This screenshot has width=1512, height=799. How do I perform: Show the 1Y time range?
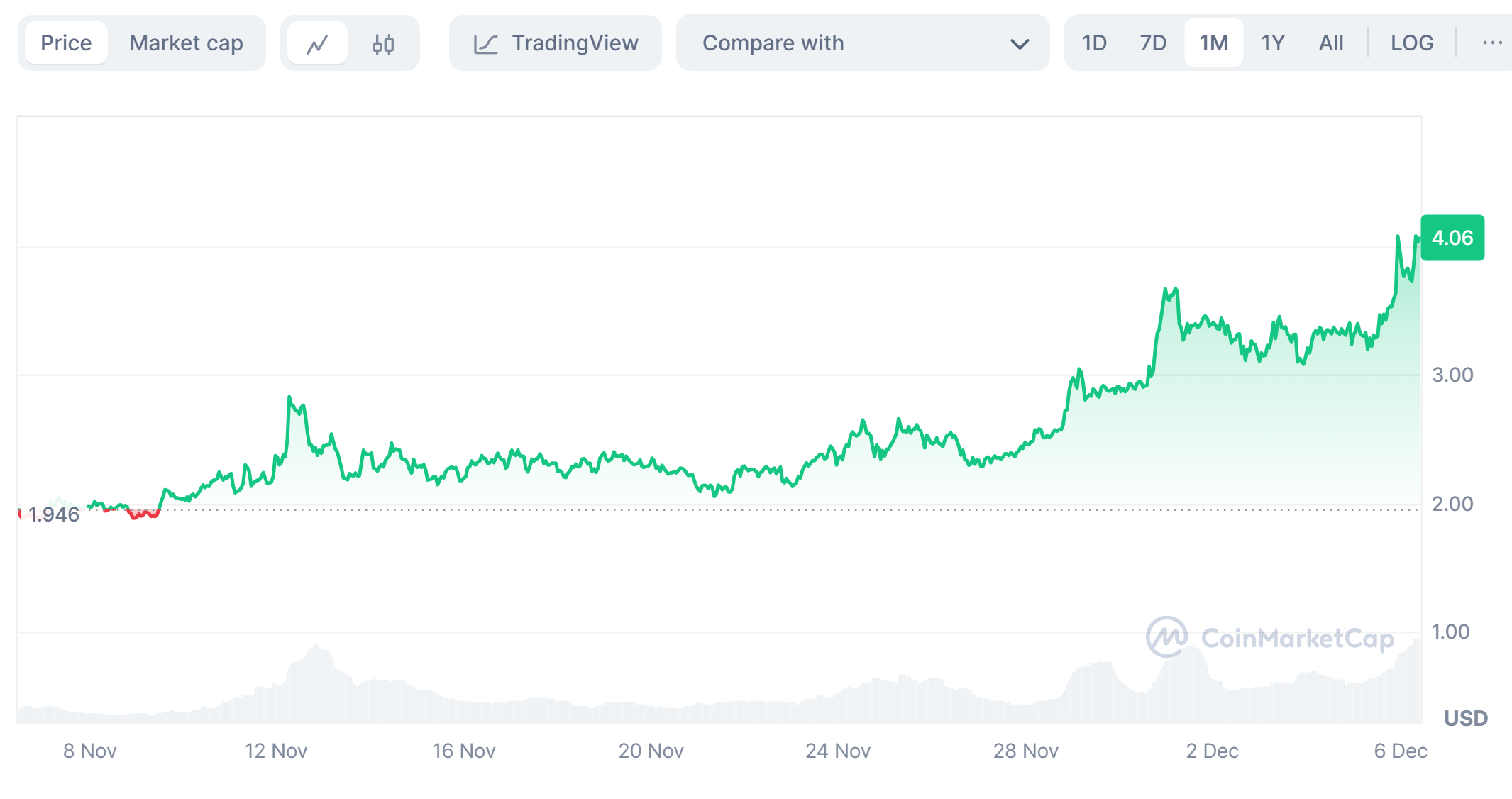click(1272, 43)
